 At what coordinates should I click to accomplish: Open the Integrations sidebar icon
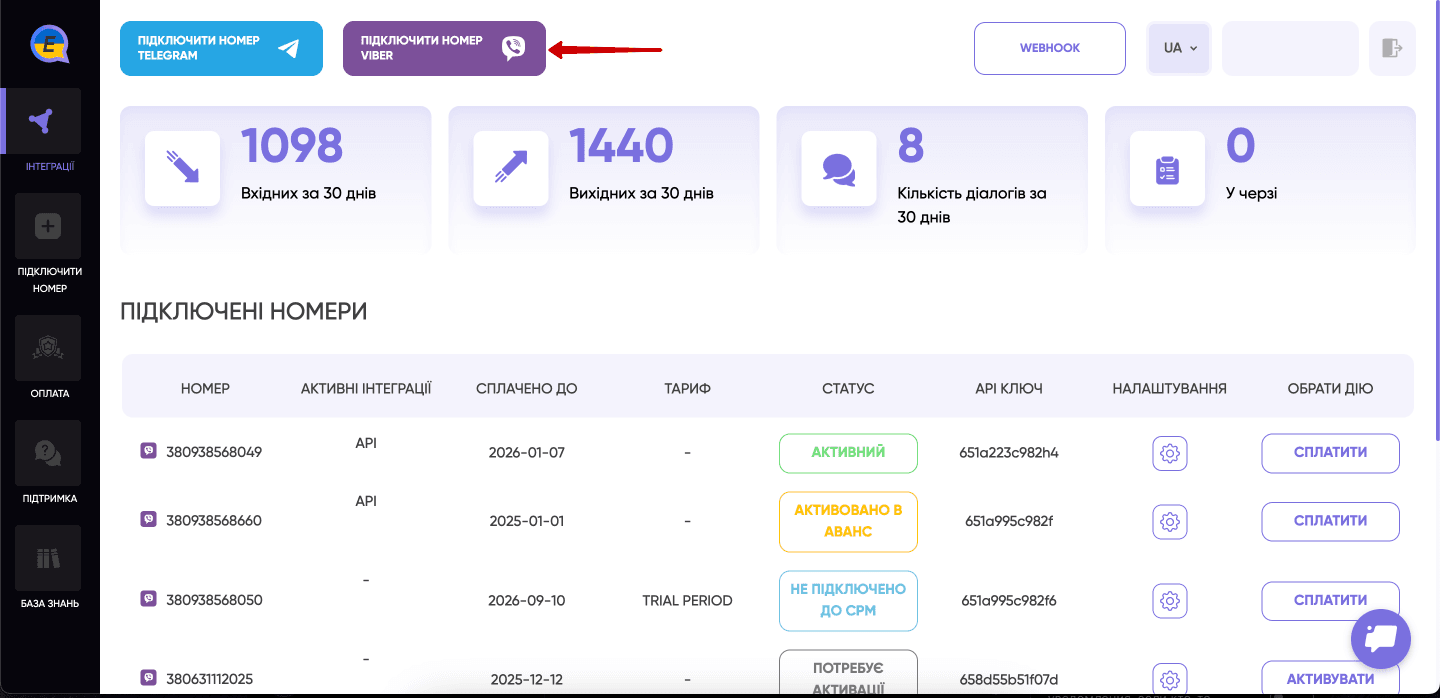point(48,122)
